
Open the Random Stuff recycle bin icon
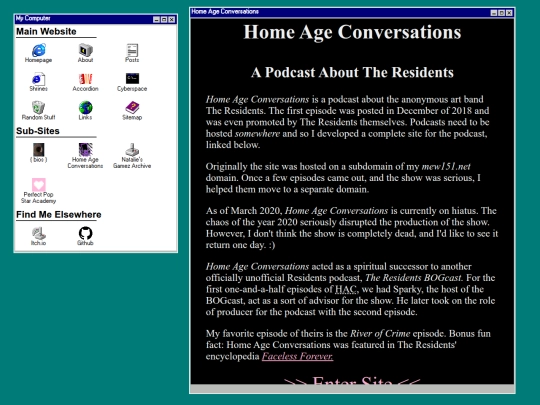click(39, 111)
